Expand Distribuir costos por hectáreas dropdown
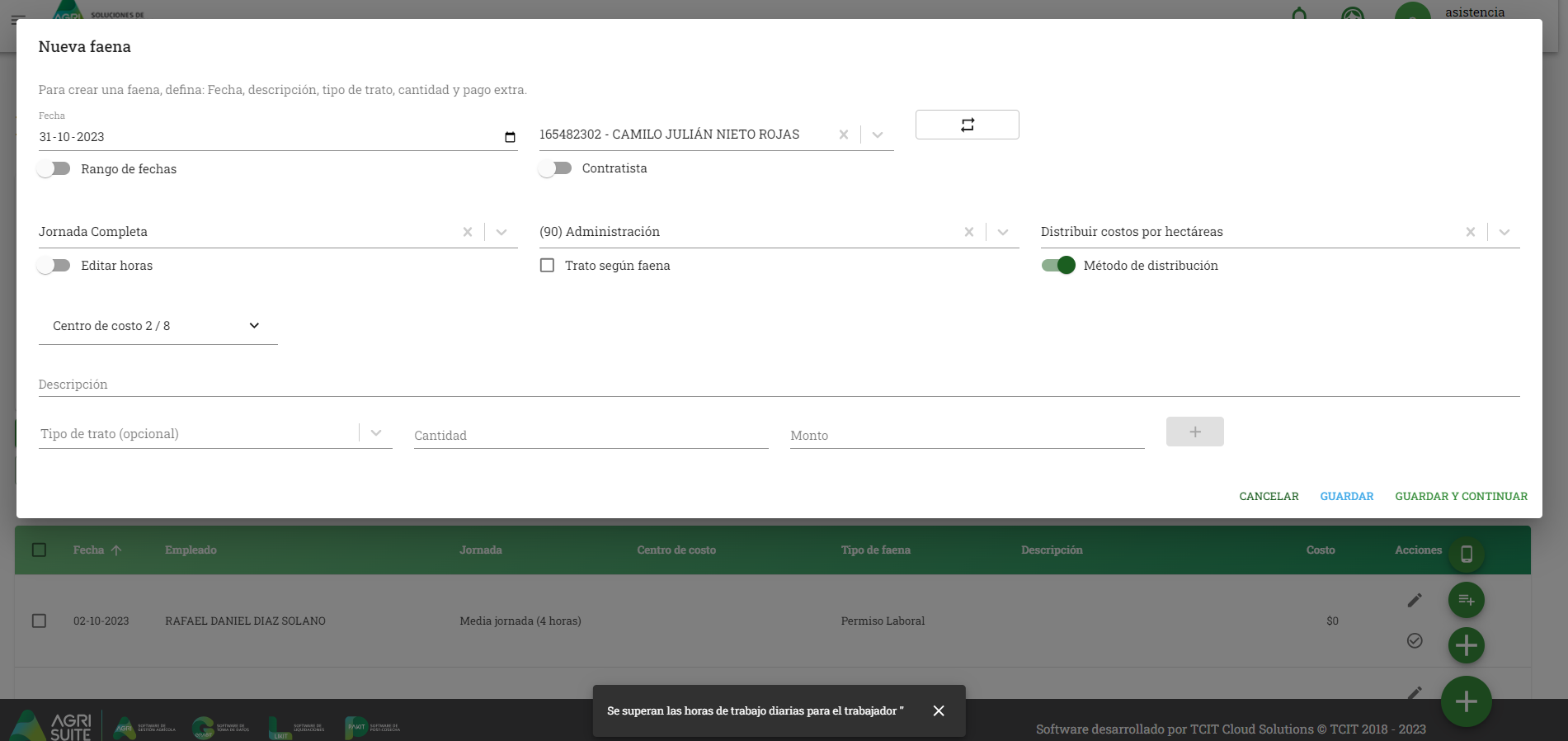This screenshot has width=1568, height=741. point(1504,232)
